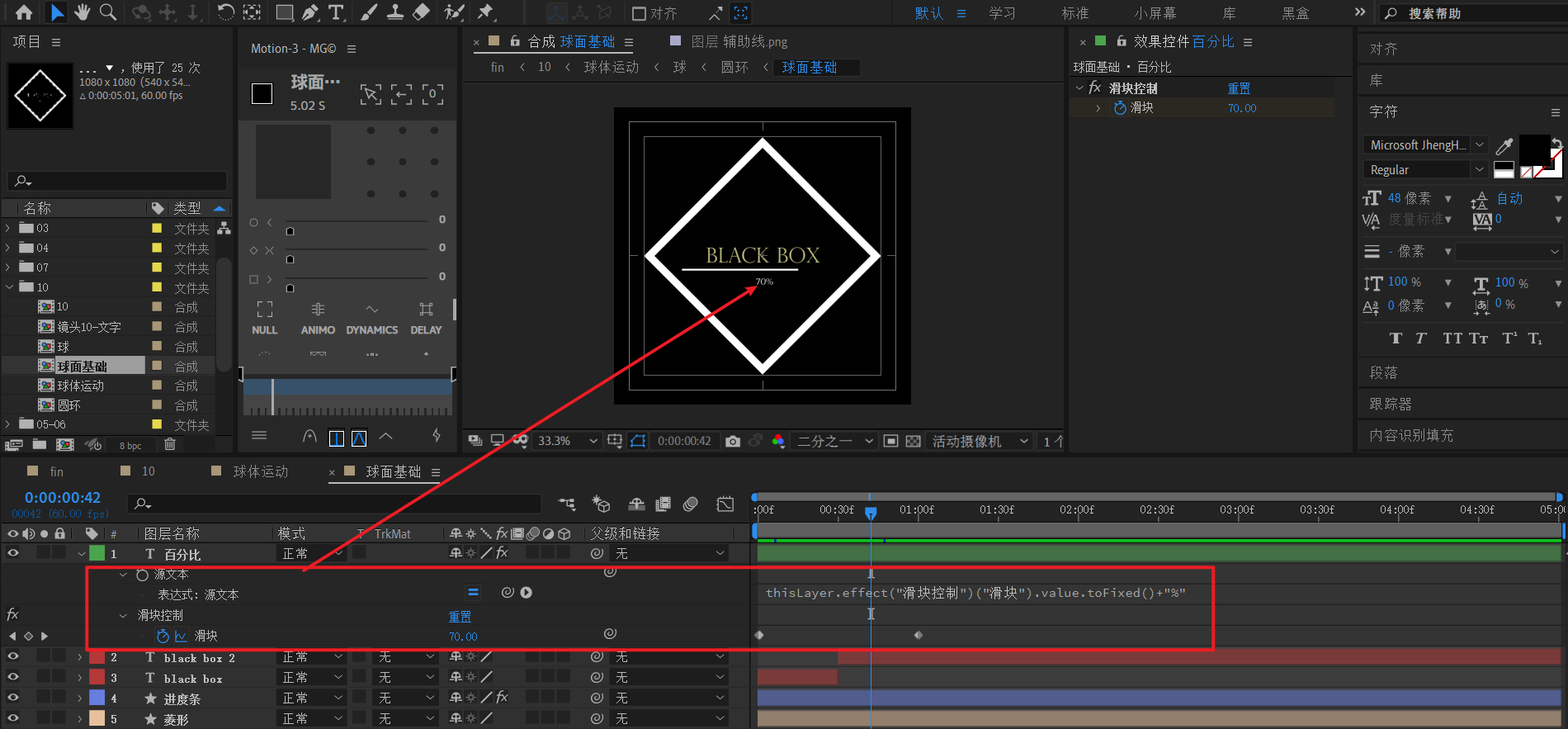The height and width of the screenshot is (729, 1568).
Task: Click the delete trash icon in Project panel
Action: click(169, 444)
